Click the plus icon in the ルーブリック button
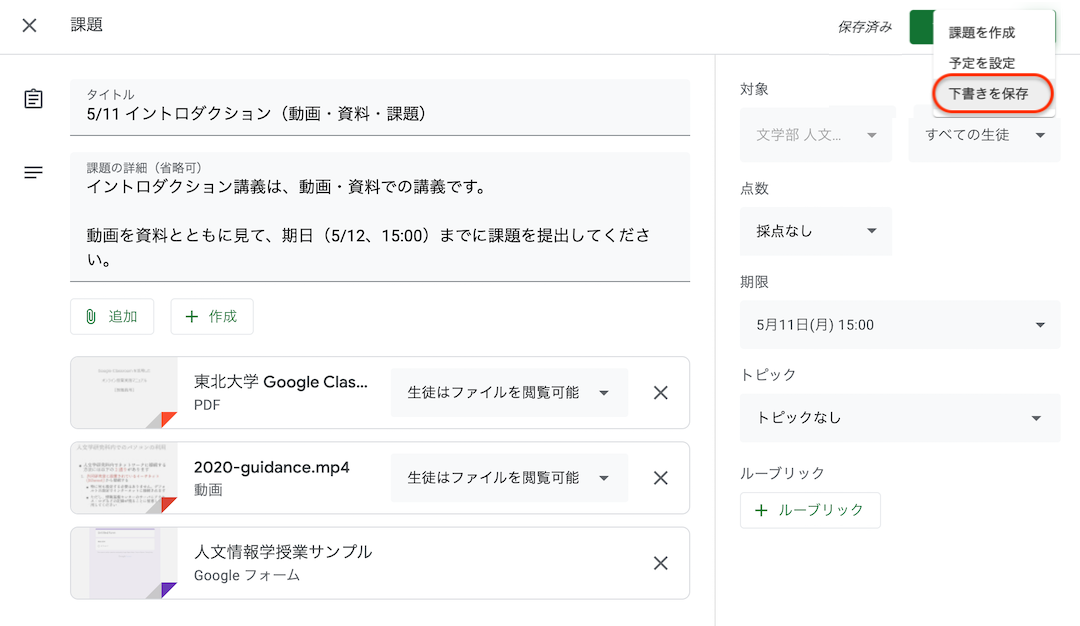This screenshot has width=1080, height=626. (x=761, y=510)
